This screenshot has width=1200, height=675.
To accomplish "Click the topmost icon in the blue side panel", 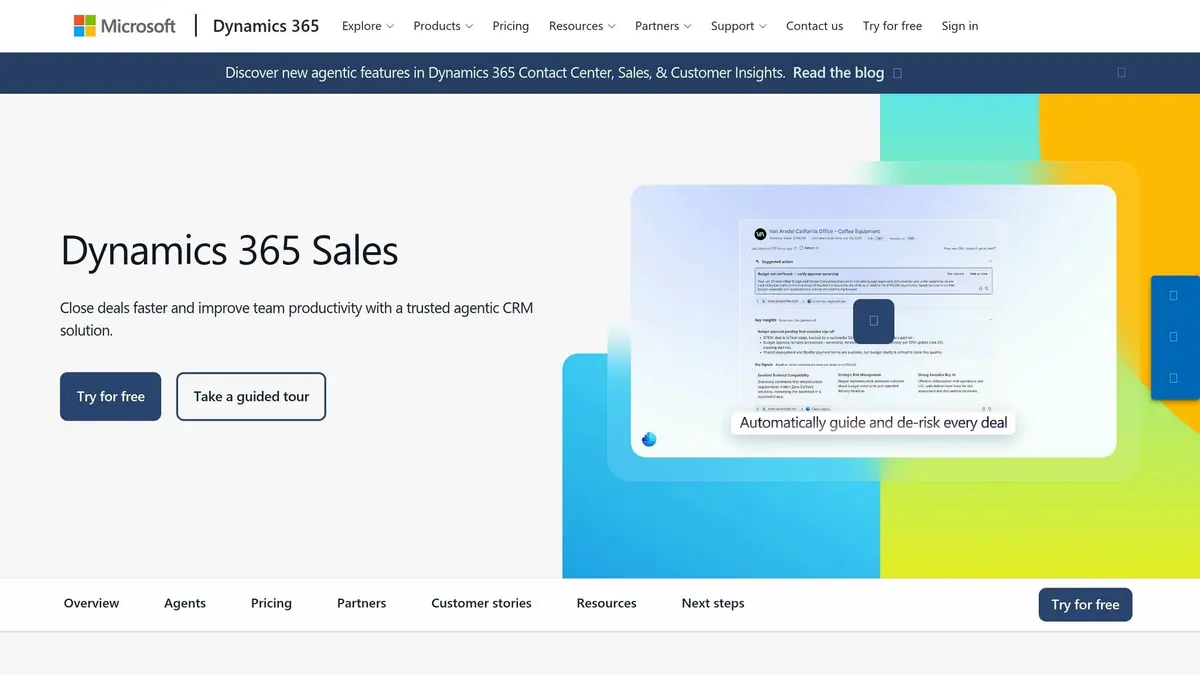I will [1173, 296].
